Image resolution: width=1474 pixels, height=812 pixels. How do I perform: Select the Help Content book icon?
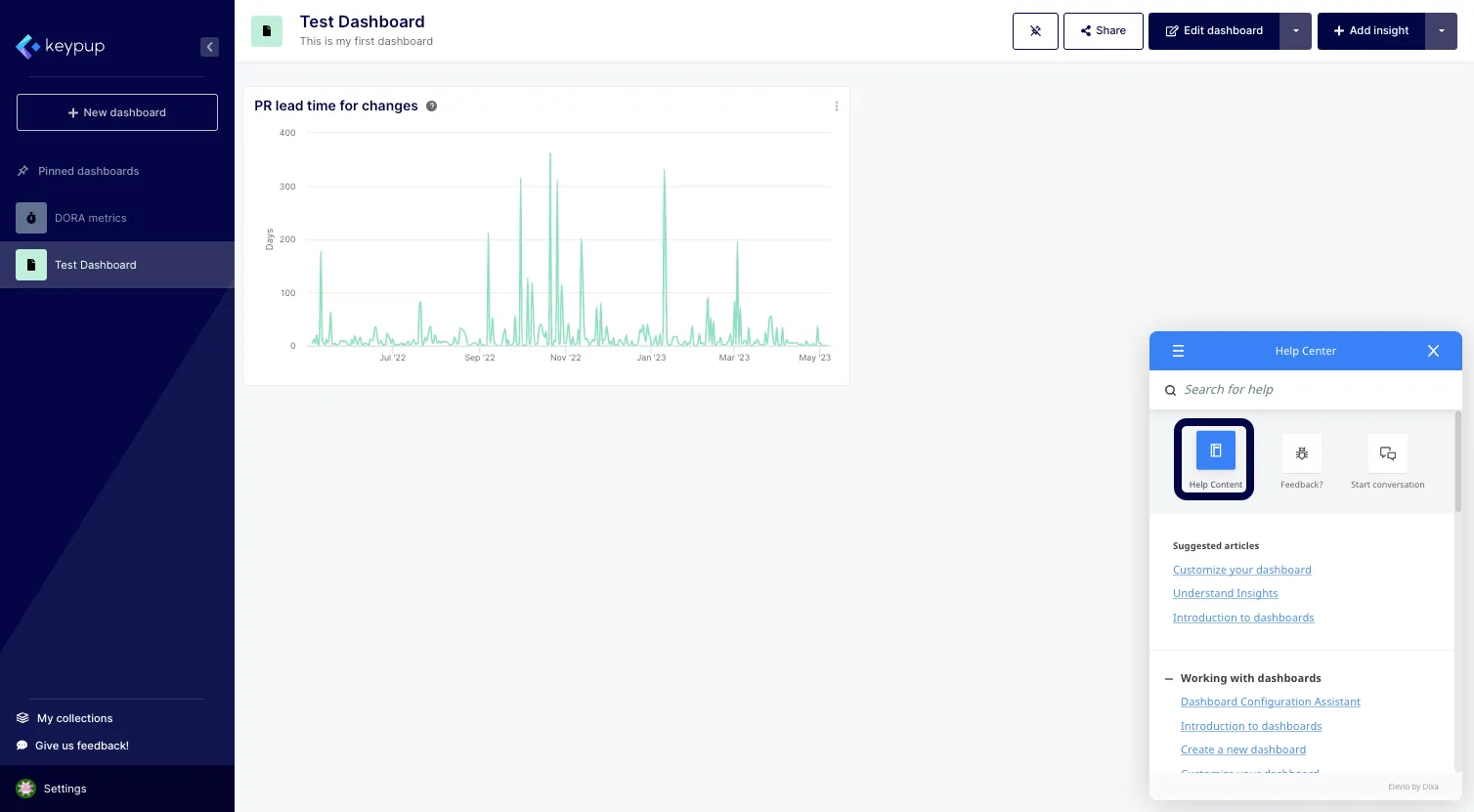(1215, 450)
